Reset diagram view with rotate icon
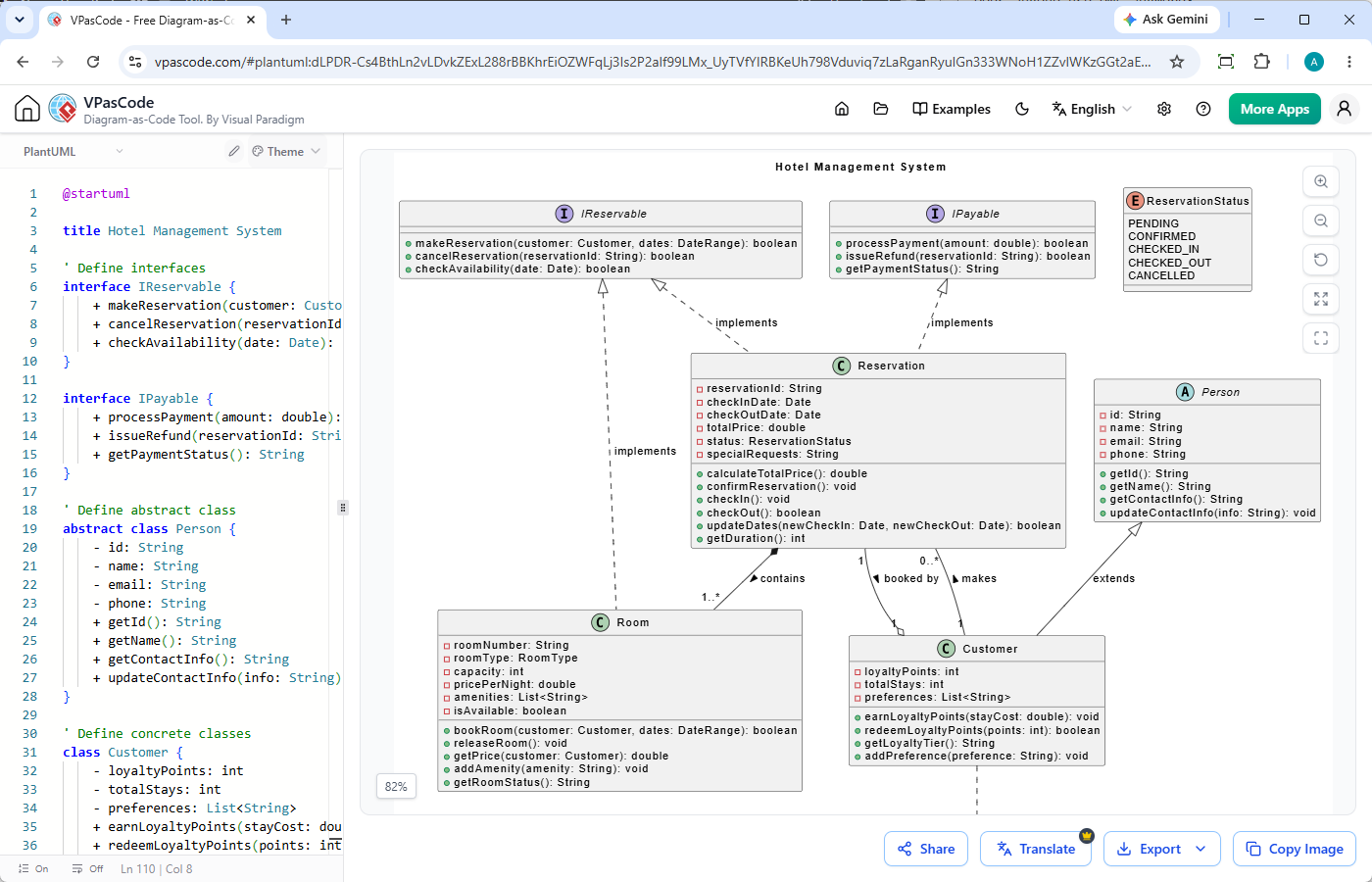The image size is (1372, 882). coord(1321,260)
